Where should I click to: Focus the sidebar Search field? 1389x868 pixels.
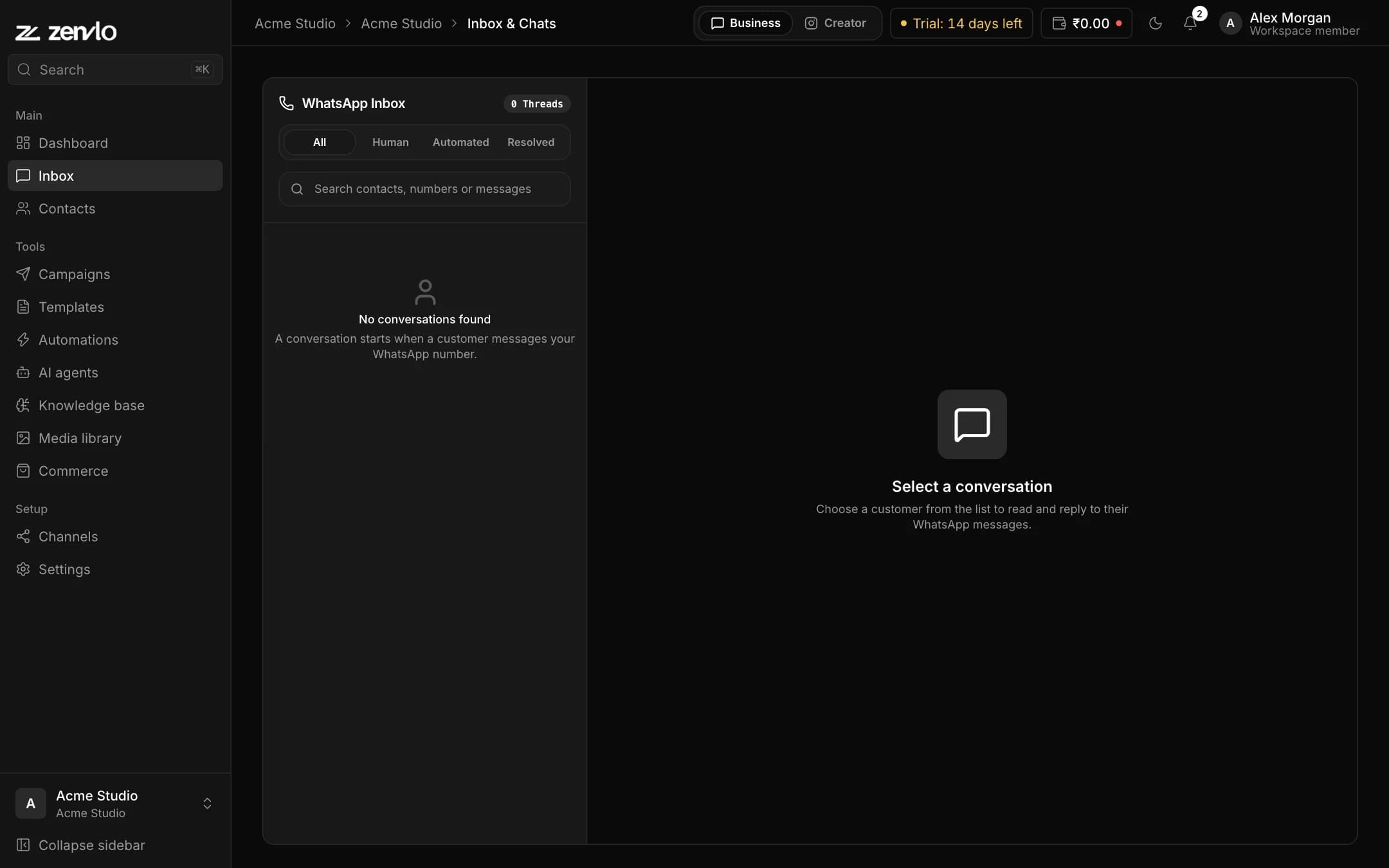coord(115,69)
